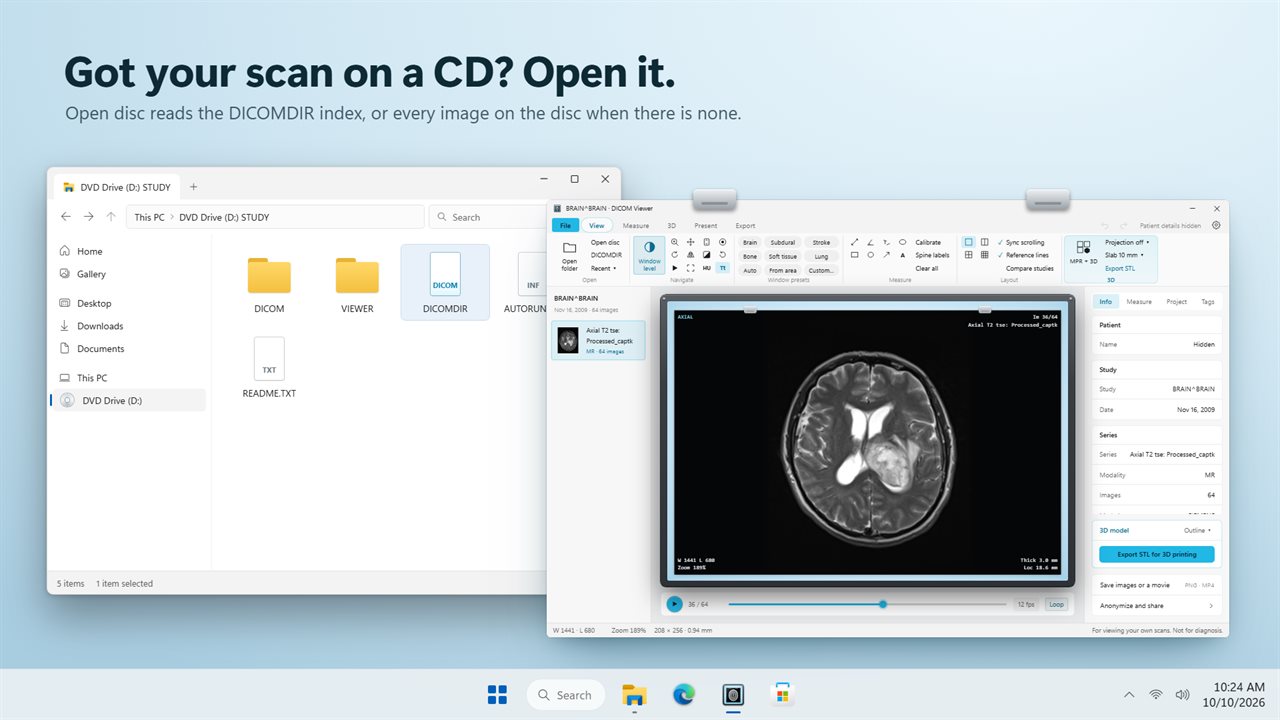Open MPR + 3D view
Viewport: 1280px width, 720px height.
1083,252
